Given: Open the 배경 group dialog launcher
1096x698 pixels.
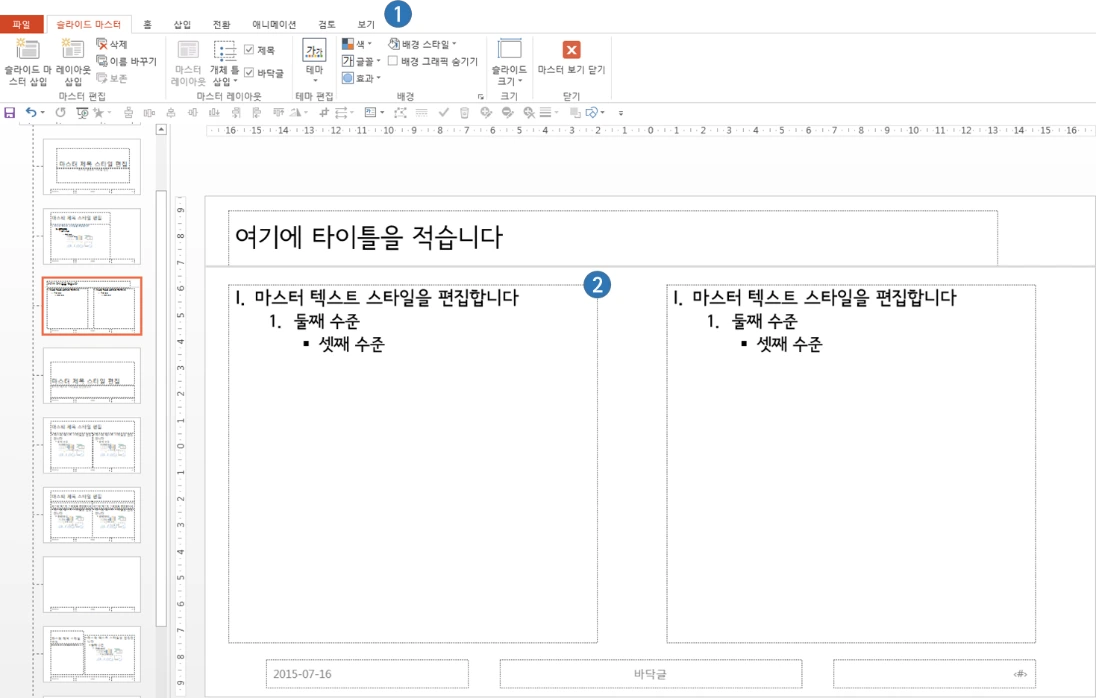Looking at the screenshot, I should click(x=480, y=96).
